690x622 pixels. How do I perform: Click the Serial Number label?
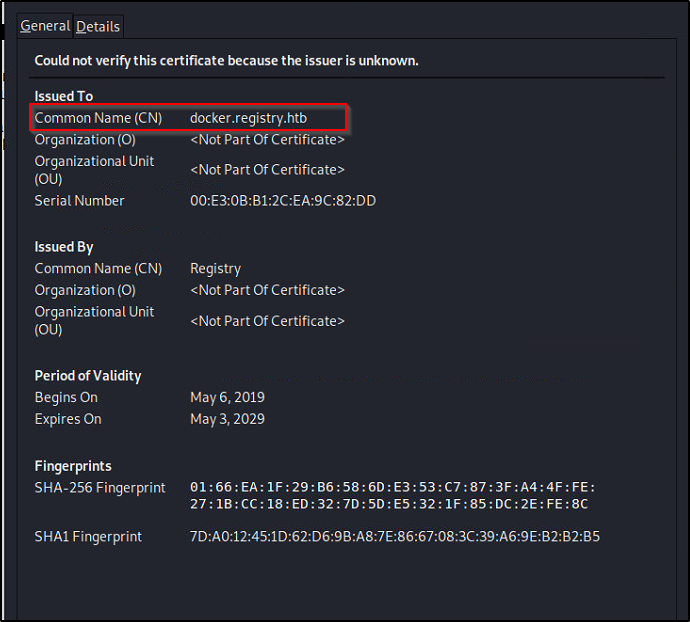coord(79,201)
